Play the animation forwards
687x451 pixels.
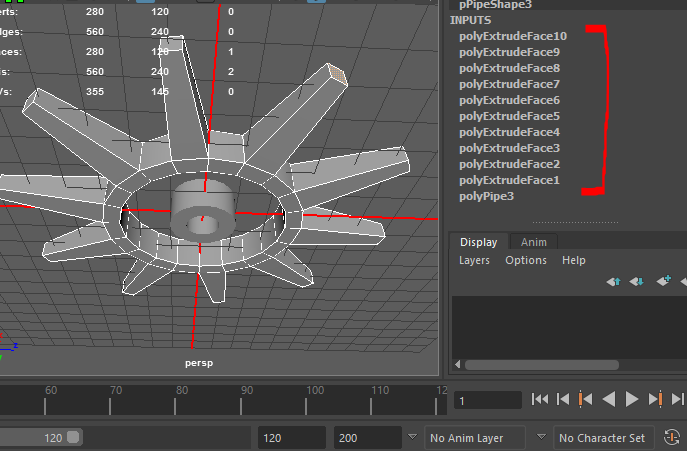click(632, 400)
